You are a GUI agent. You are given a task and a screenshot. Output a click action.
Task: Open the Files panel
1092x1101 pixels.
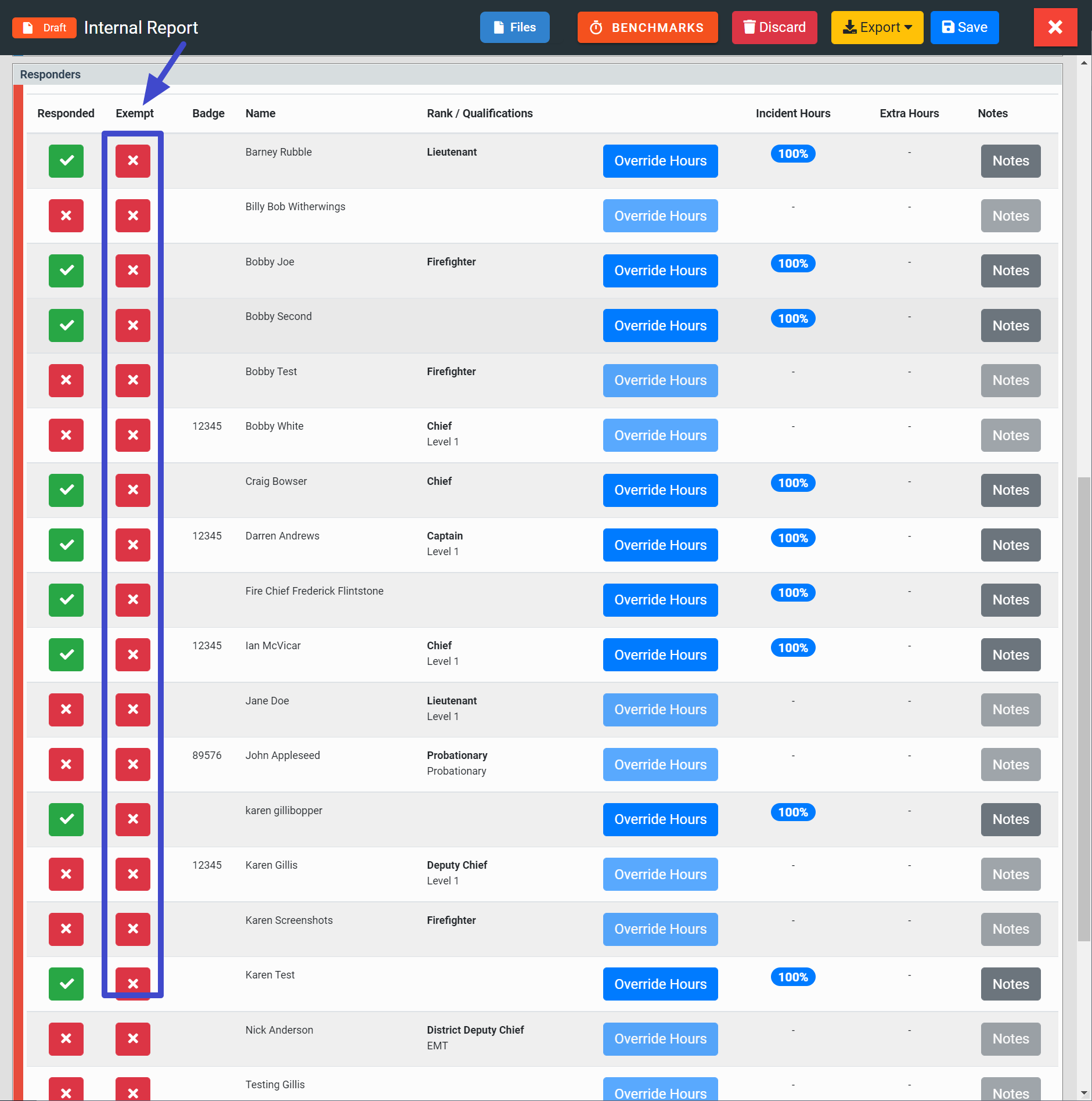(x=514, y=27)
